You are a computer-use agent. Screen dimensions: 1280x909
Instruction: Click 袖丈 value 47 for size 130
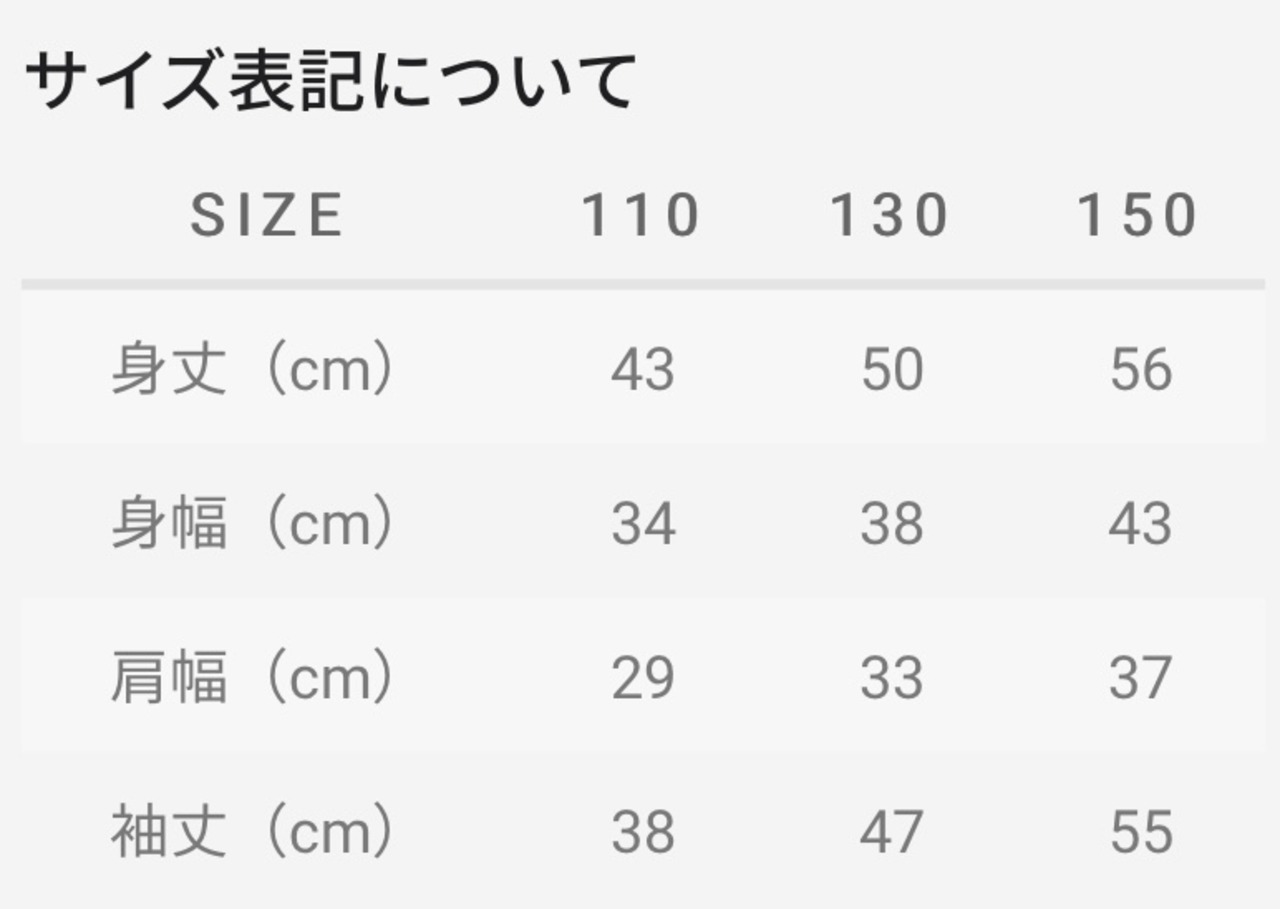click(x=891, y=832)
